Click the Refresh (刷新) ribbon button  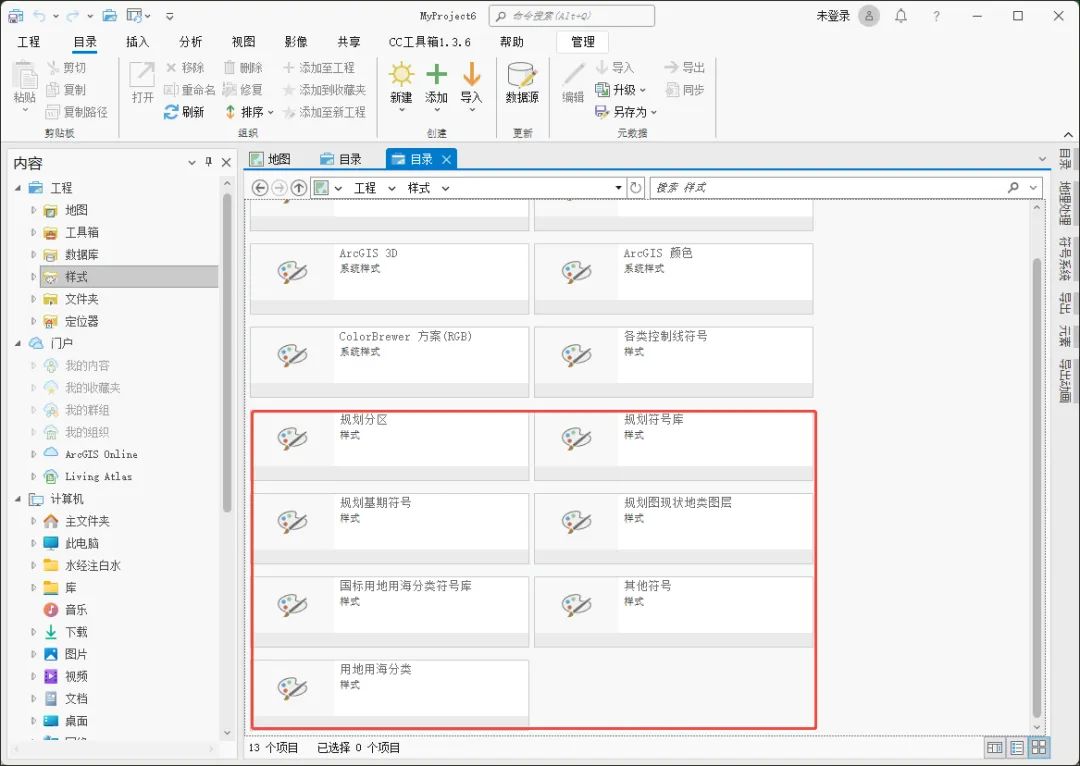(184, 112)
